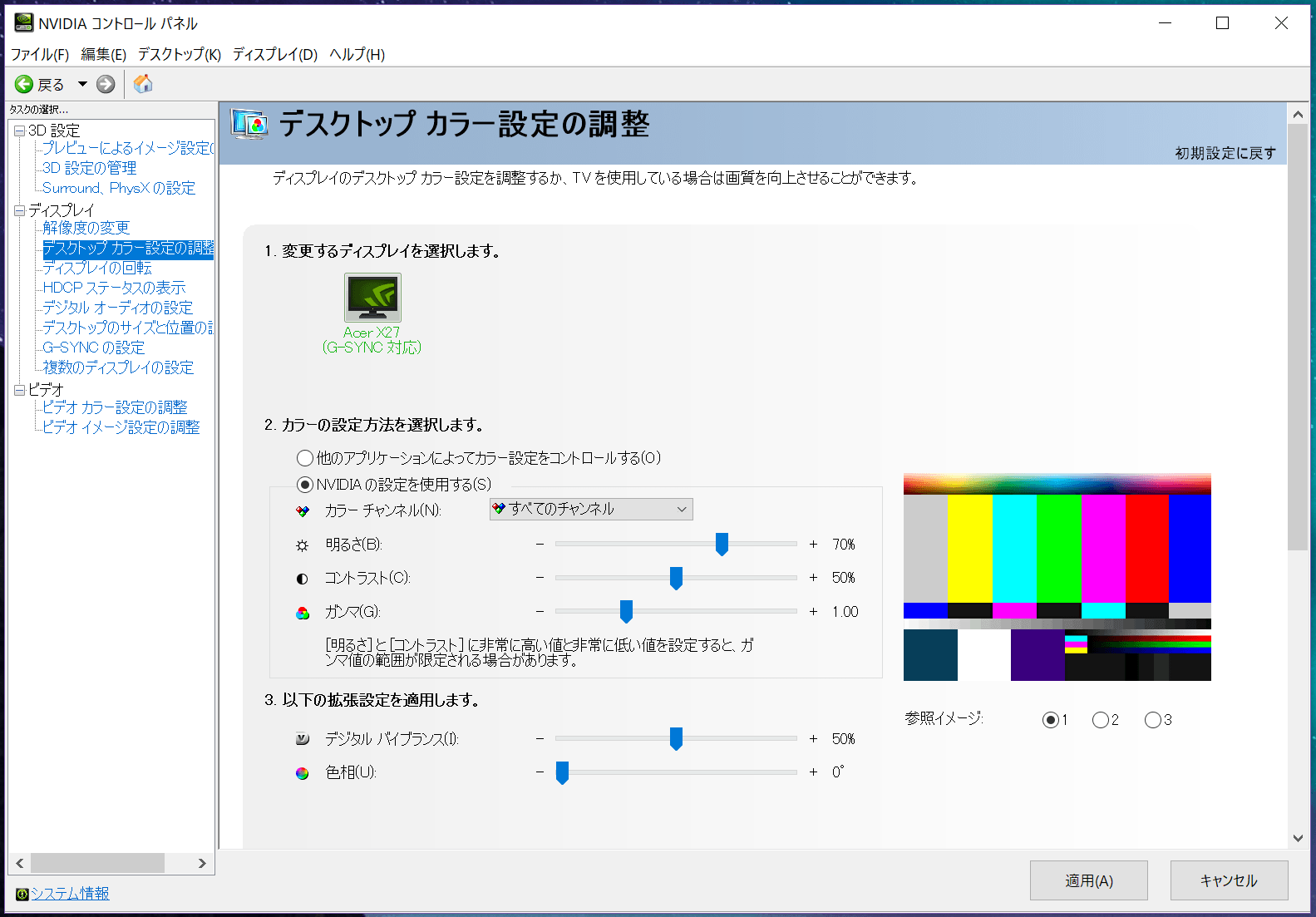Click the NVIDIA logo in title bar
This screenshot has width=1316, height=917.
pyautogui.click(x=23, y=22)
